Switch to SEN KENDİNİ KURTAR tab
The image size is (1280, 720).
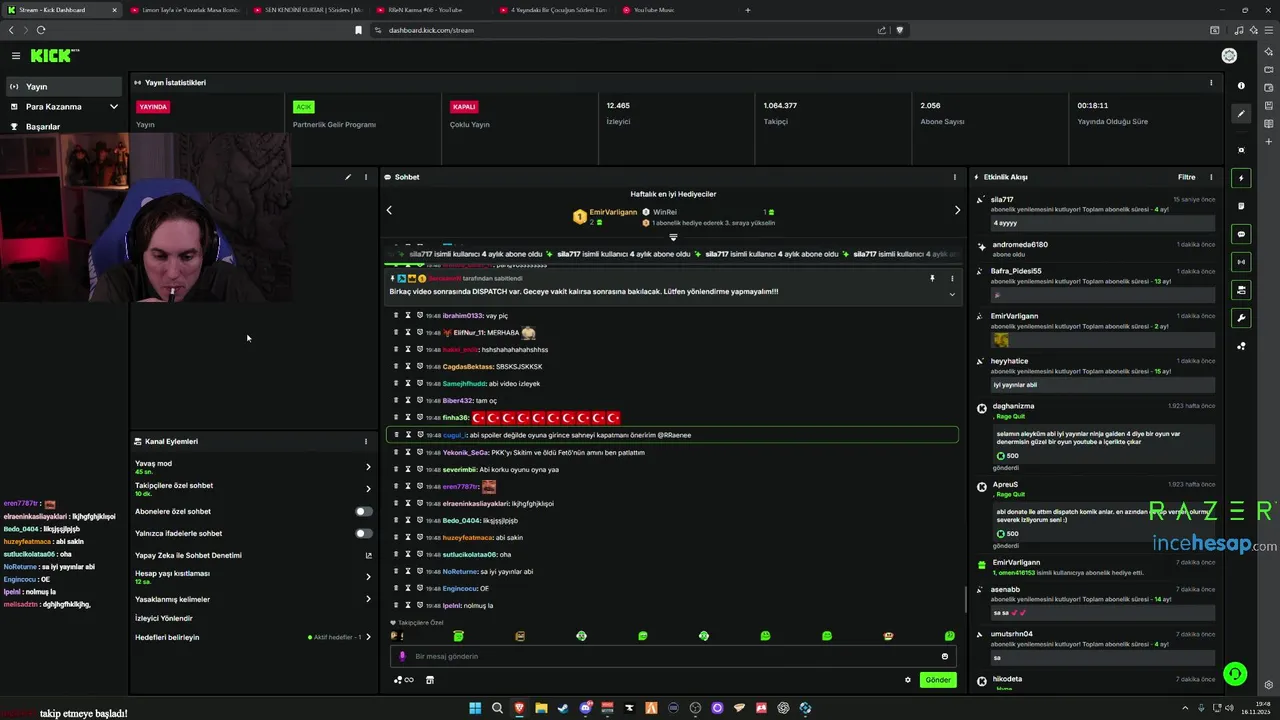tap(308, 10)
